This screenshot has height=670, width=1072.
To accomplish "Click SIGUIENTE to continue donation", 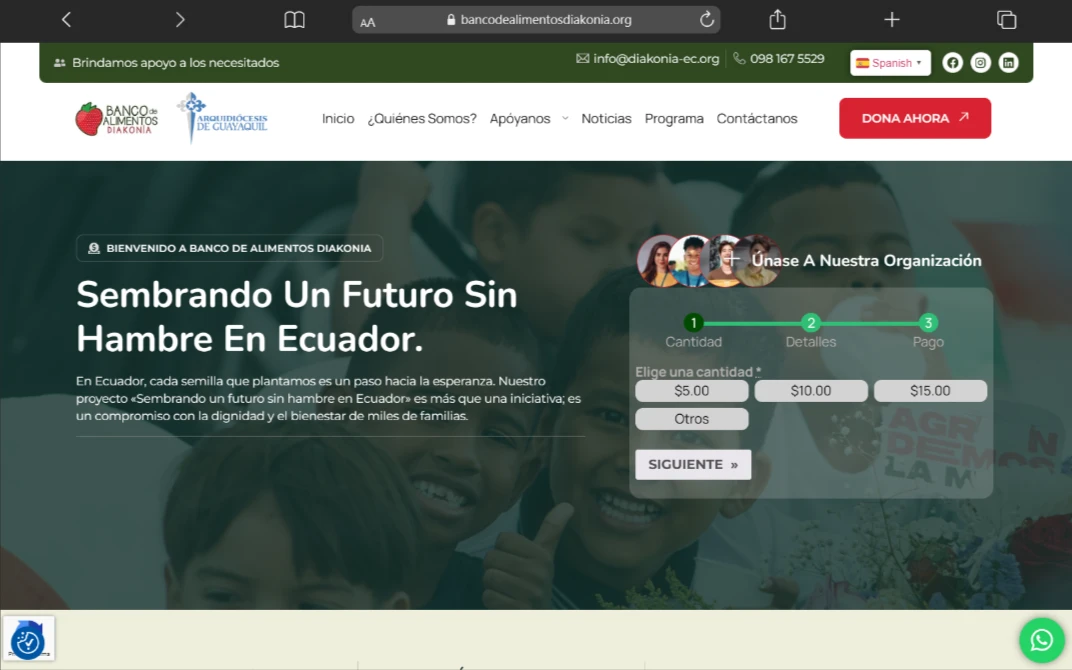I will coord(692,464).
